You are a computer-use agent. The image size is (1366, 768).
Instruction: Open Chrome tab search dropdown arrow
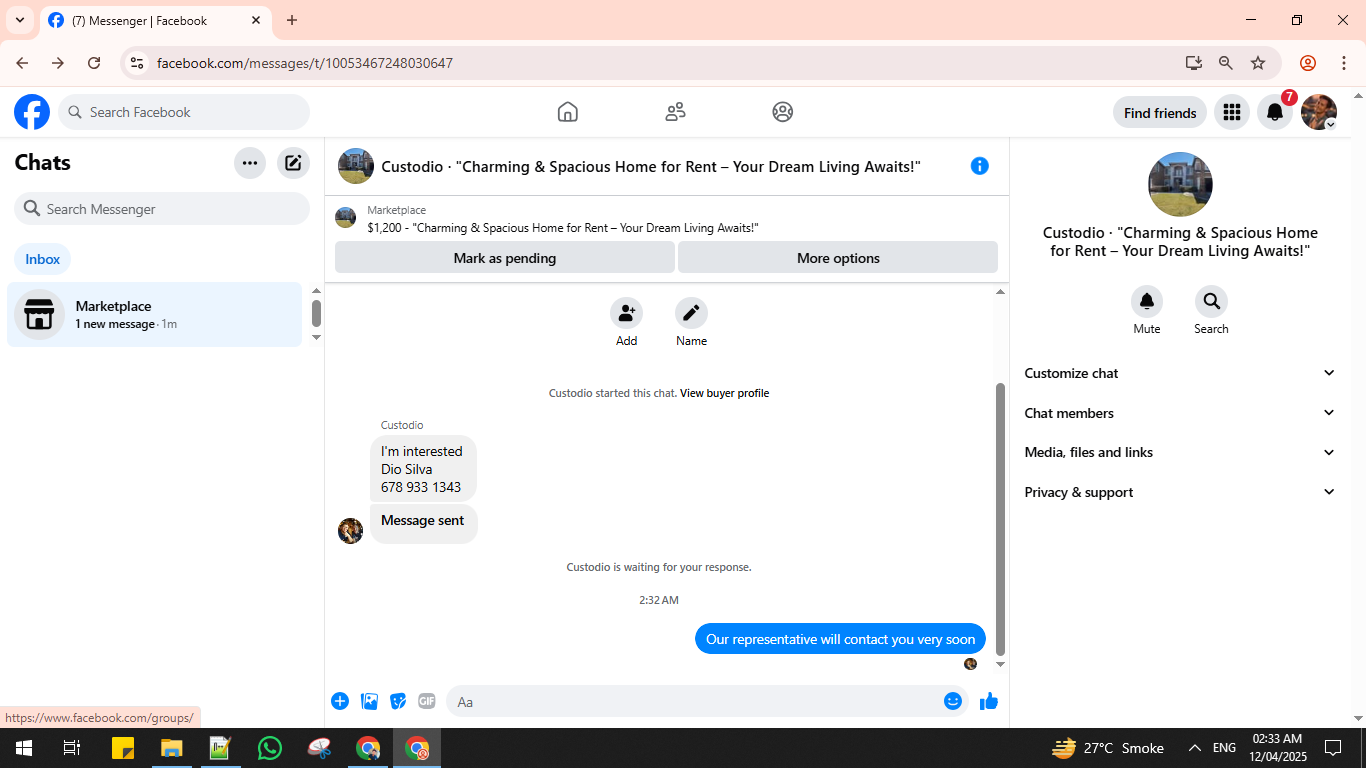click(x=20, y=20)
